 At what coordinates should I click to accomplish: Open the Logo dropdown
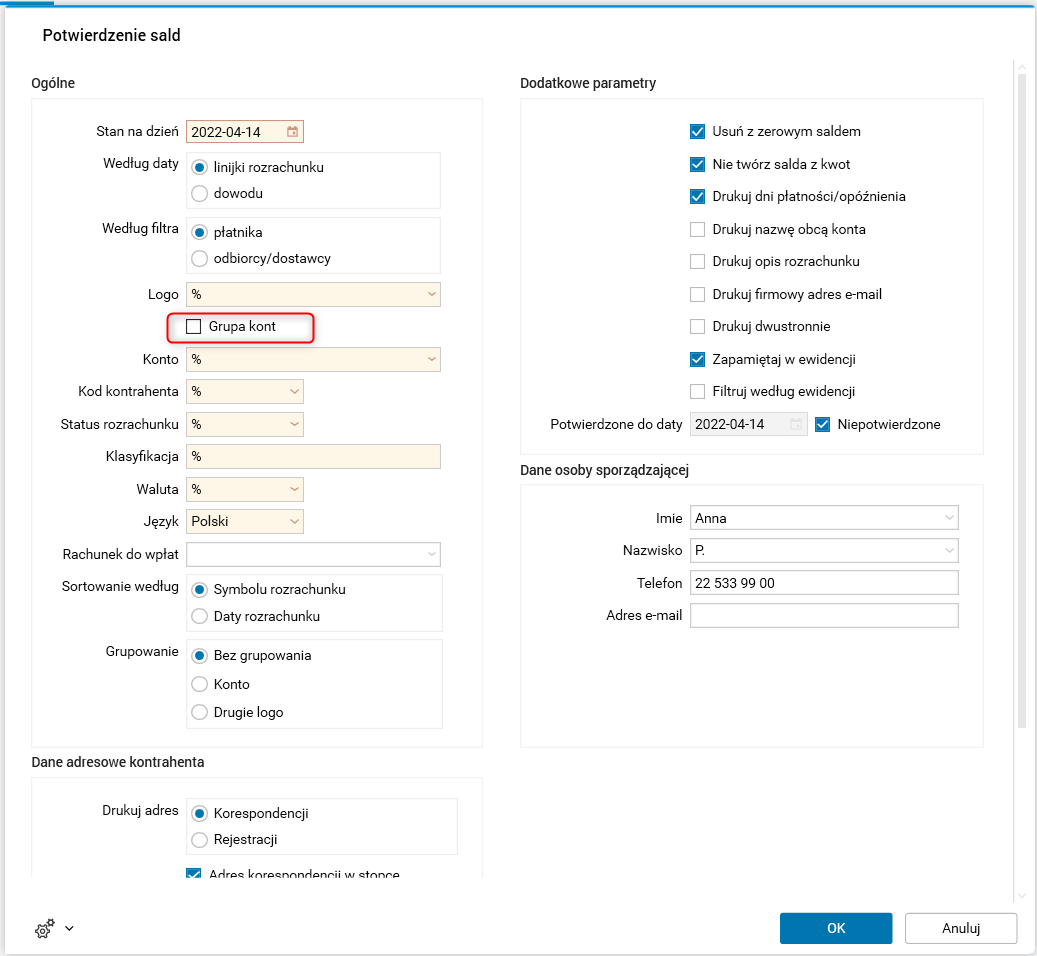click(x=431, y=295)
